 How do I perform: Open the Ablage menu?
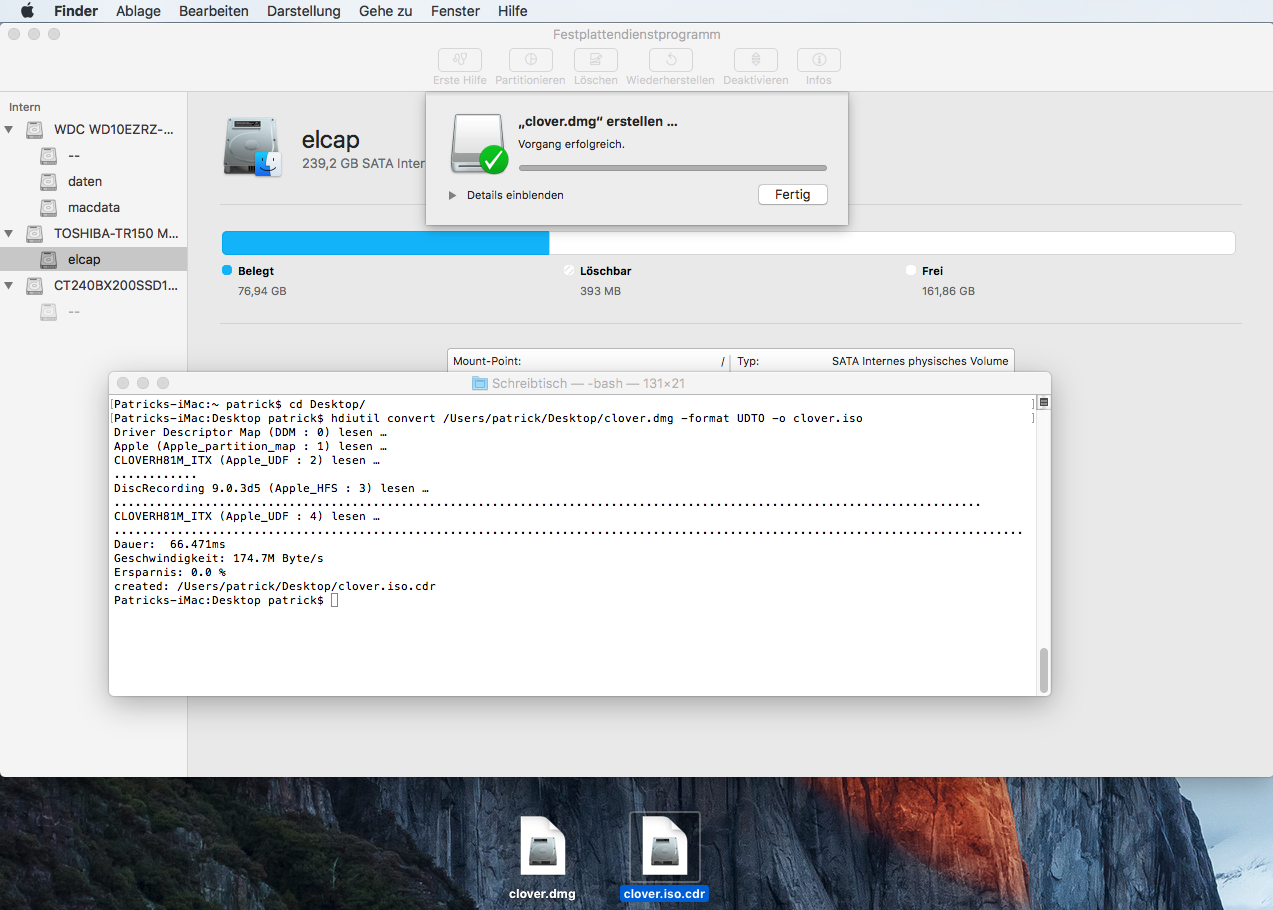(138, 11)
